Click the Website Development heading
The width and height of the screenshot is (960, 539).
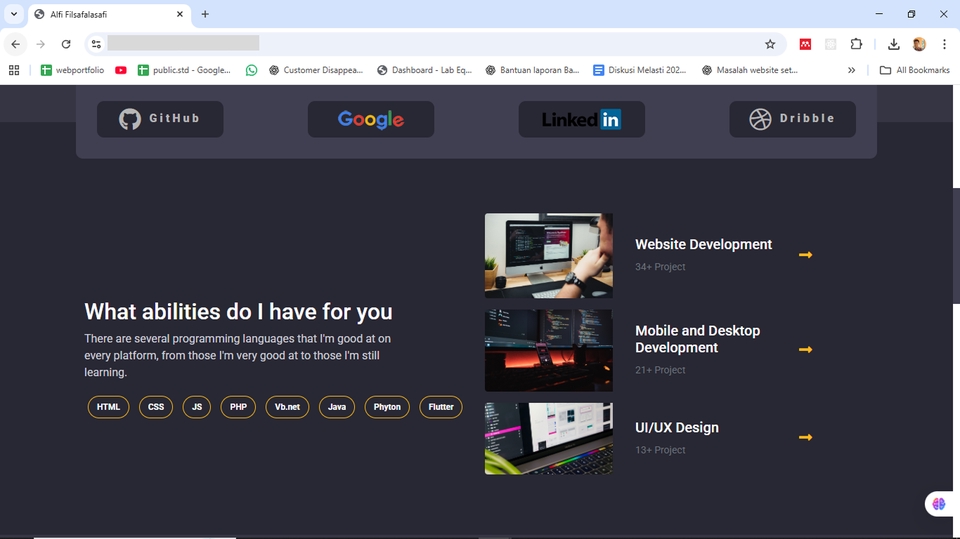[x=703, y=244]
